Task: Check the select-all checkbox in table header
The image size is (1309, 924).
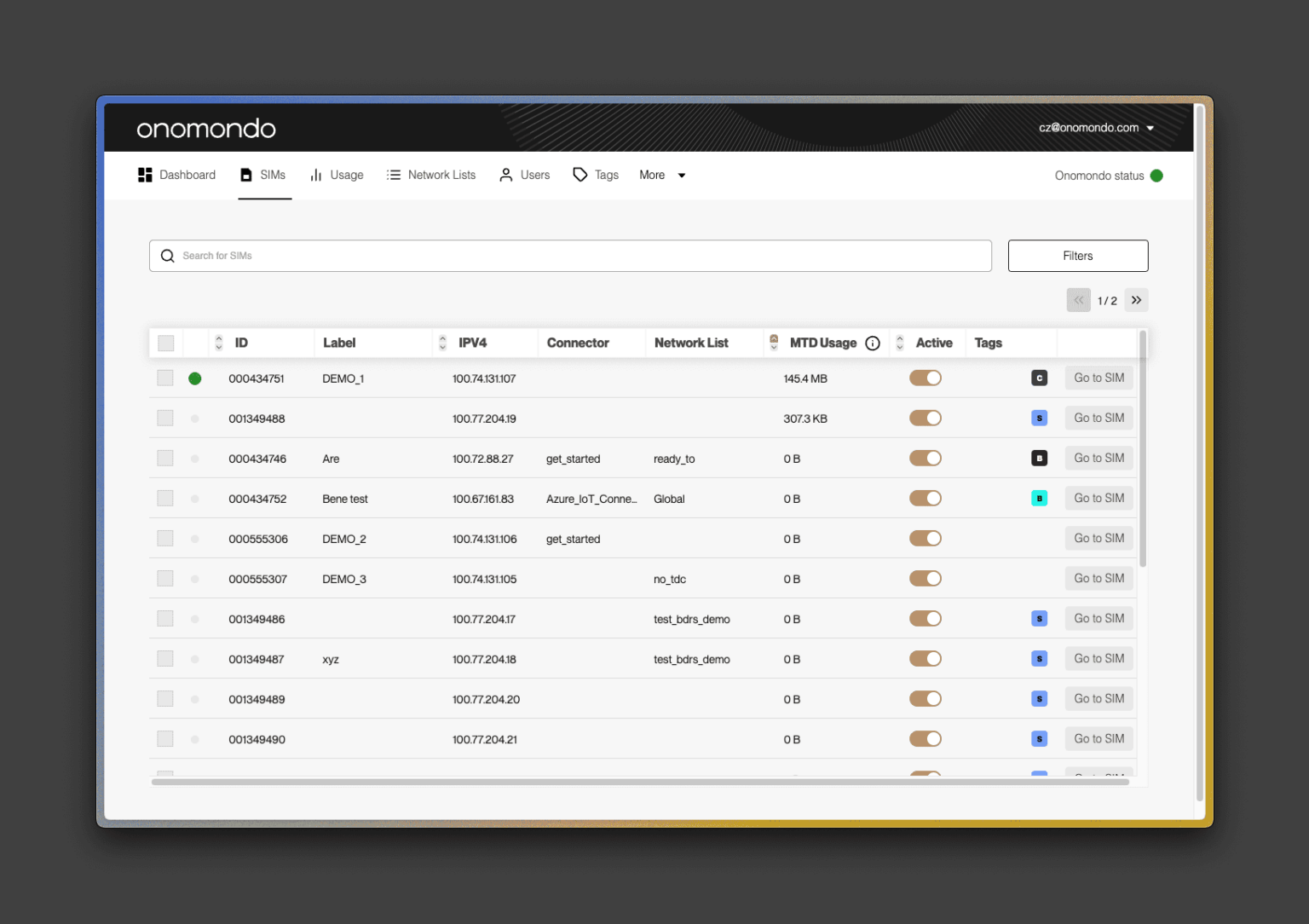Action: 165,342
